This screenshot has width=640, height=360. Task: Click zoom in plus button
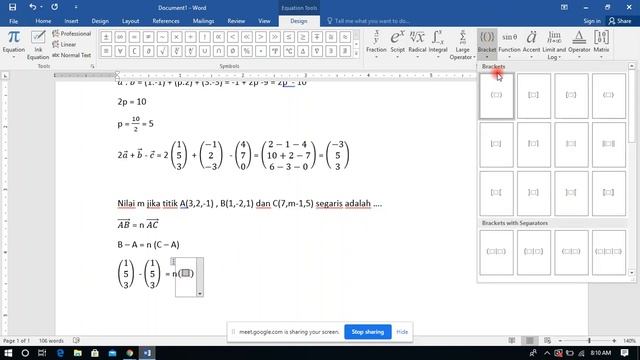tap(614, 340)
